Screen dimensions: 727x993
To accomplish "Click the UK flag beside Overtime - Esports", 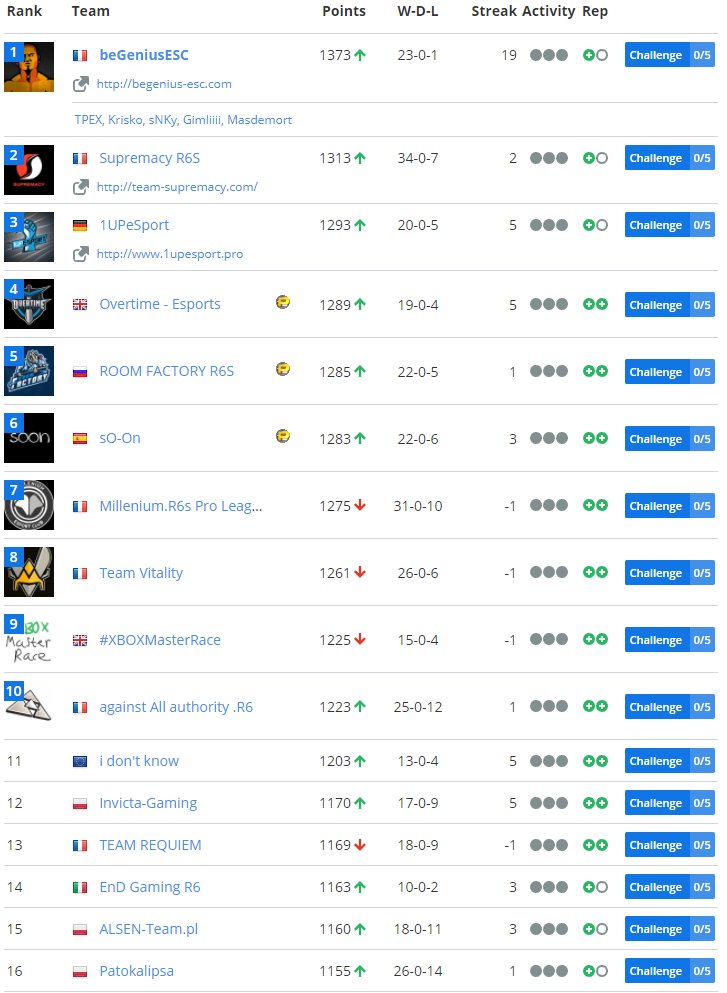I will pos(80,305).
